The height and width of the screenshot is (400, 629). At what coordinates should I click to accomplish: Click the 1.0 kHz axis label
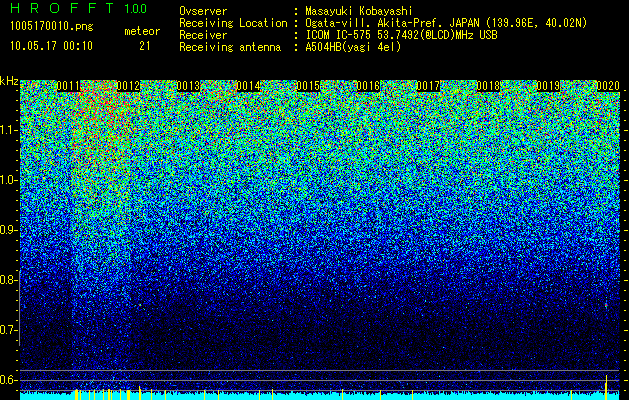(x=8, y=181)
